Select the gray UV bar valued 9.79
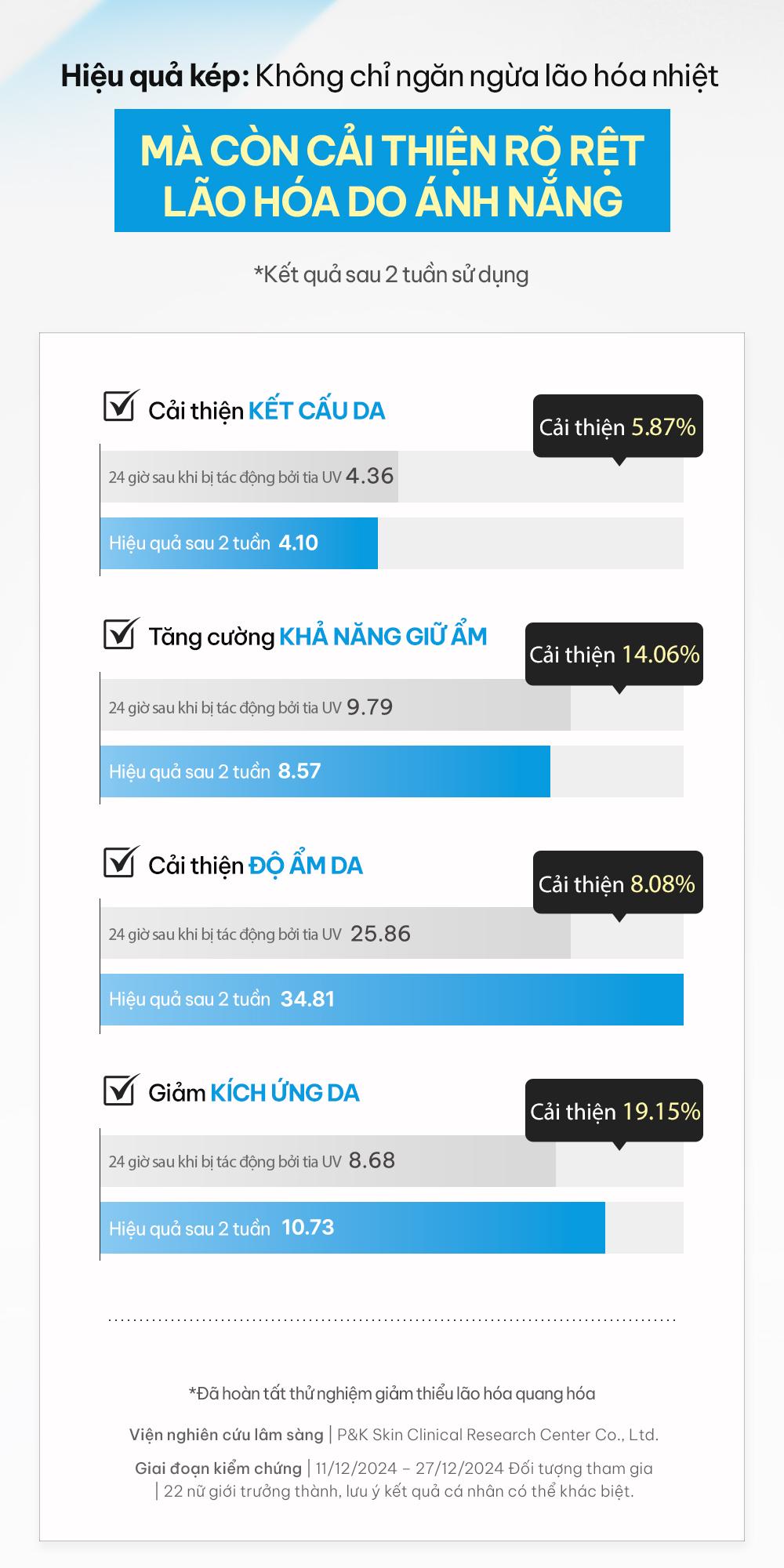The height and width of the screenshot is (1568, 784). coord(335,706)
